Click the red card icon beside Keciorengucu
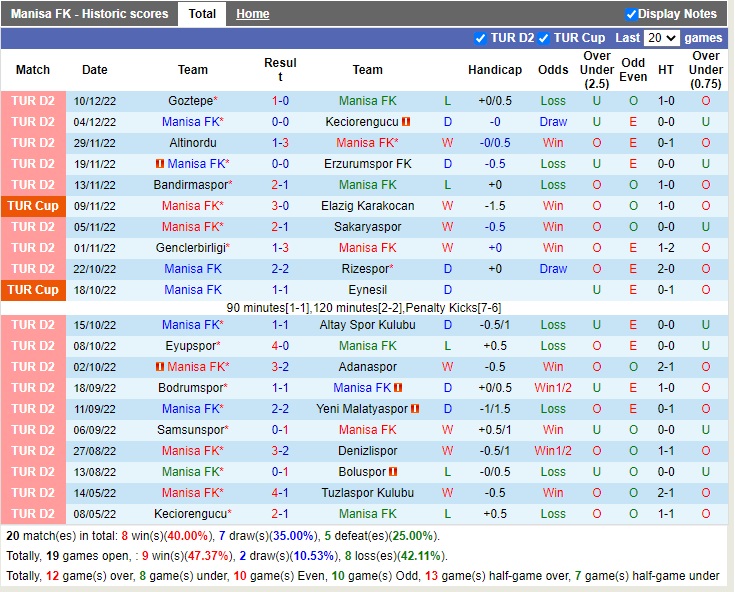This screenshot has width=735, height=592. pyautogui.click(x=407, y=122)
